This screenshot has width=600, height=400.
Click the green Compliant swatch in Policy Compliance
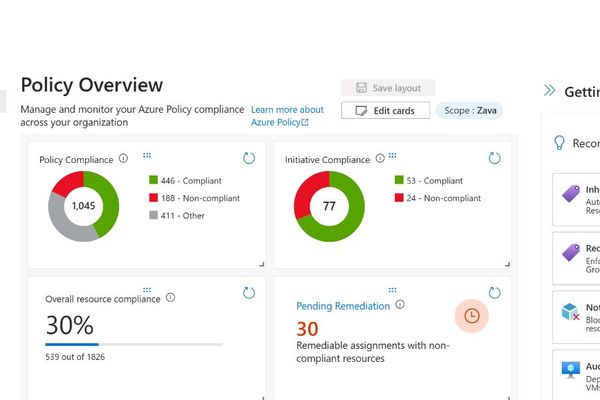[153, 180]
